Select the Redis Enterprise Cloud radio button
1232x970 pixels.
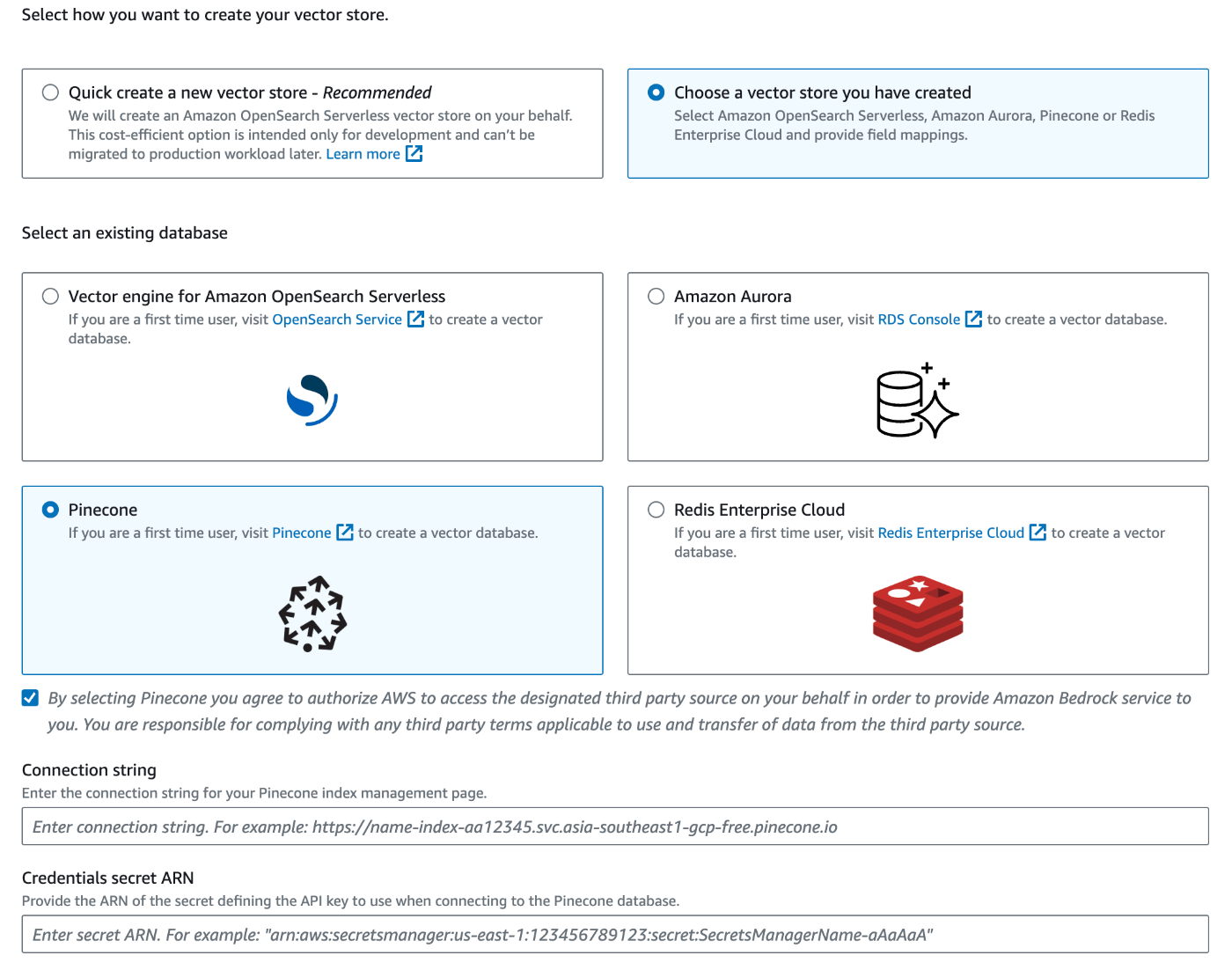point(656,510)
